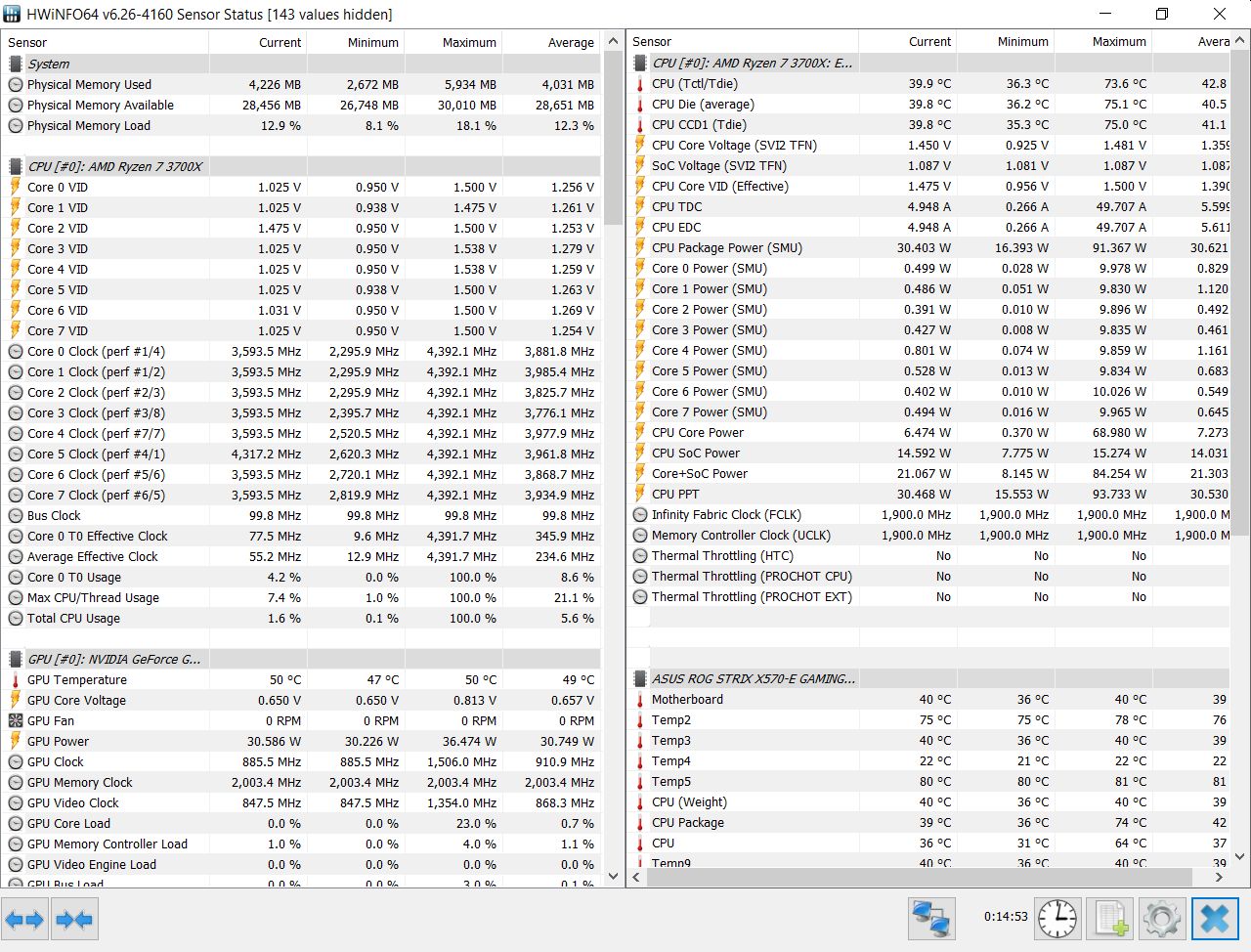Select the Core 2 VID row

click(301, 228)
